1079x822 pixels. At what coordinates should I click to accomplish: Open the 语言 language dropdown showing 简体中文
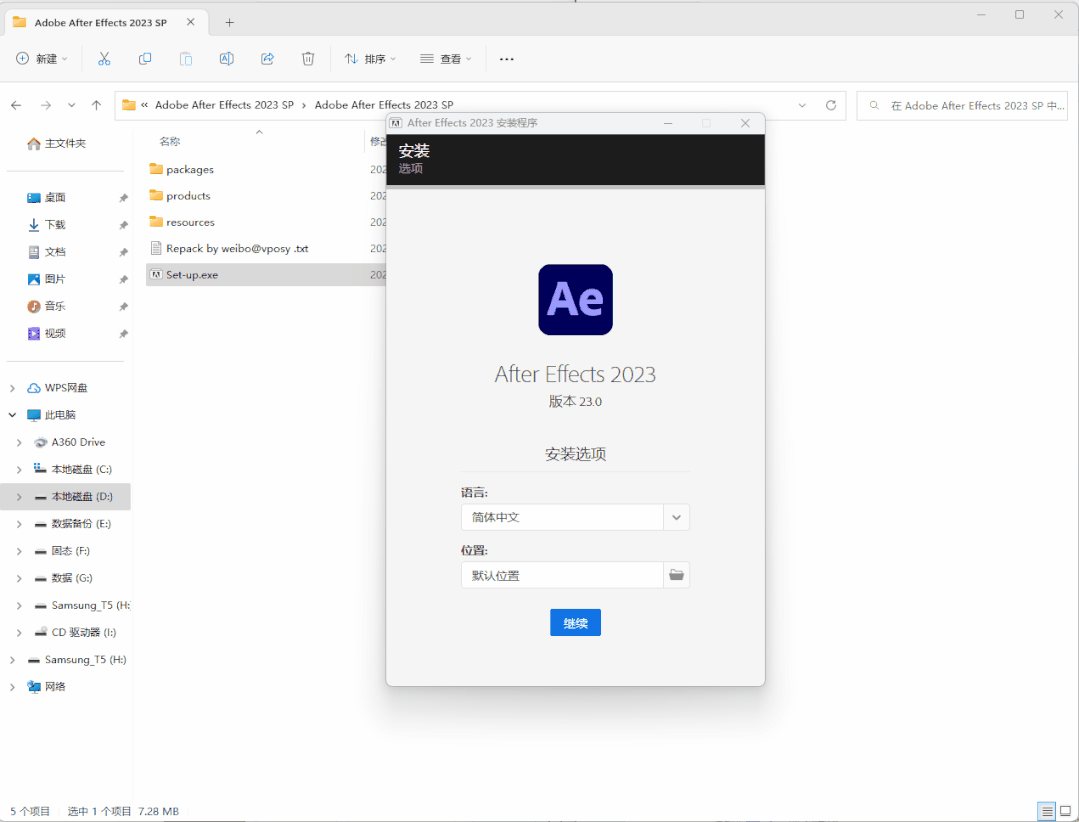point(676,517)
